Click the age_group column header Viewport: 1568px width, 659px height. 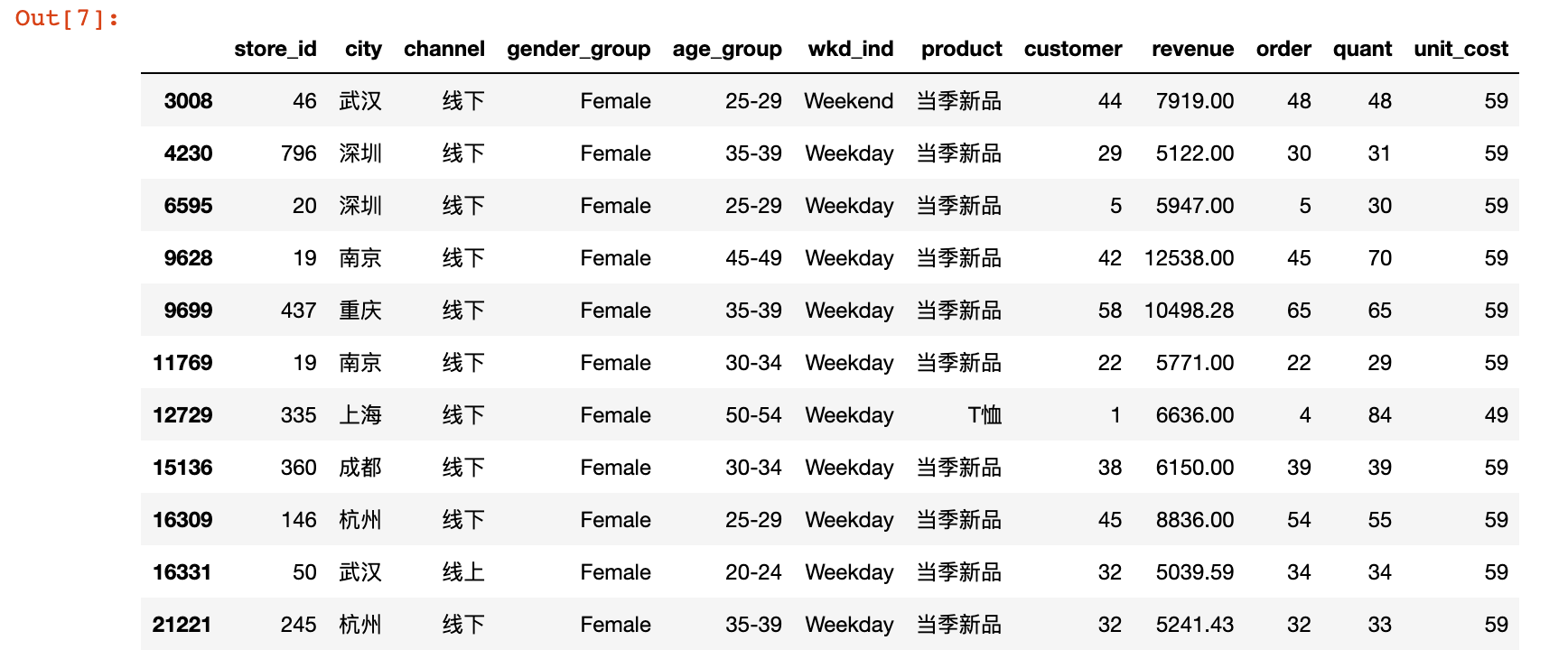point(727,49)
